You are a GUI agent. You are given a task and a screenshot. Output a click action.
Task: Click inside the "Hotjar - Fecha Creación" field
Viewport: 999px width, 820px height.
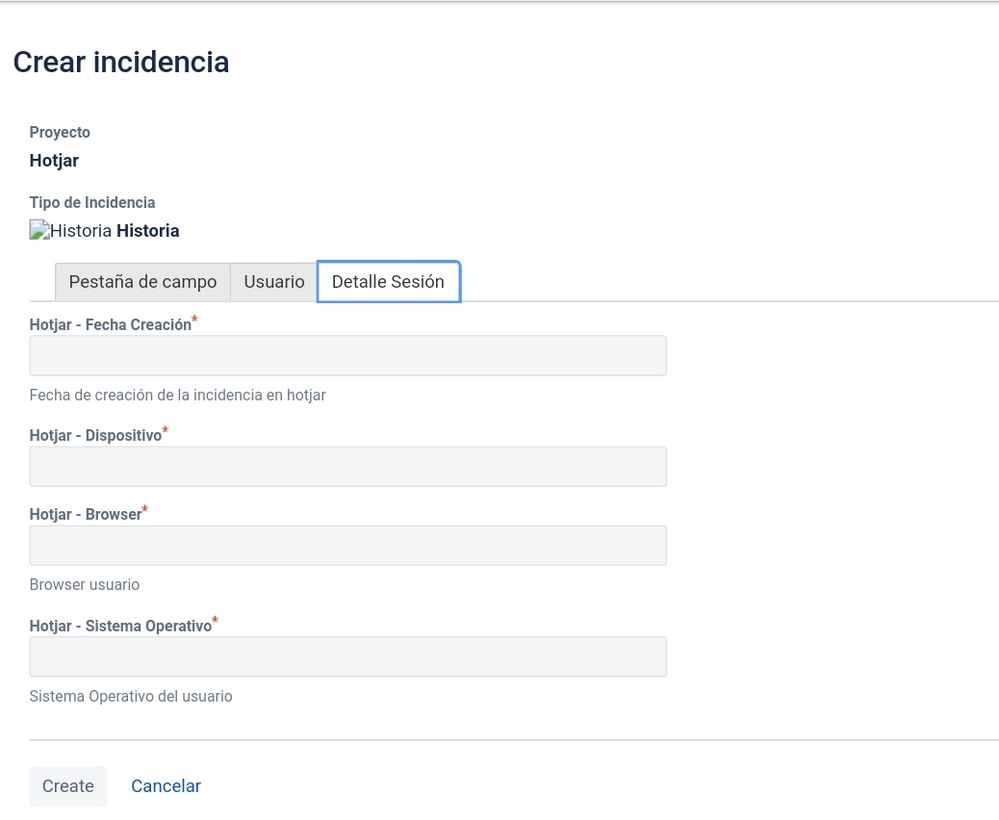[x=347, y=355]
